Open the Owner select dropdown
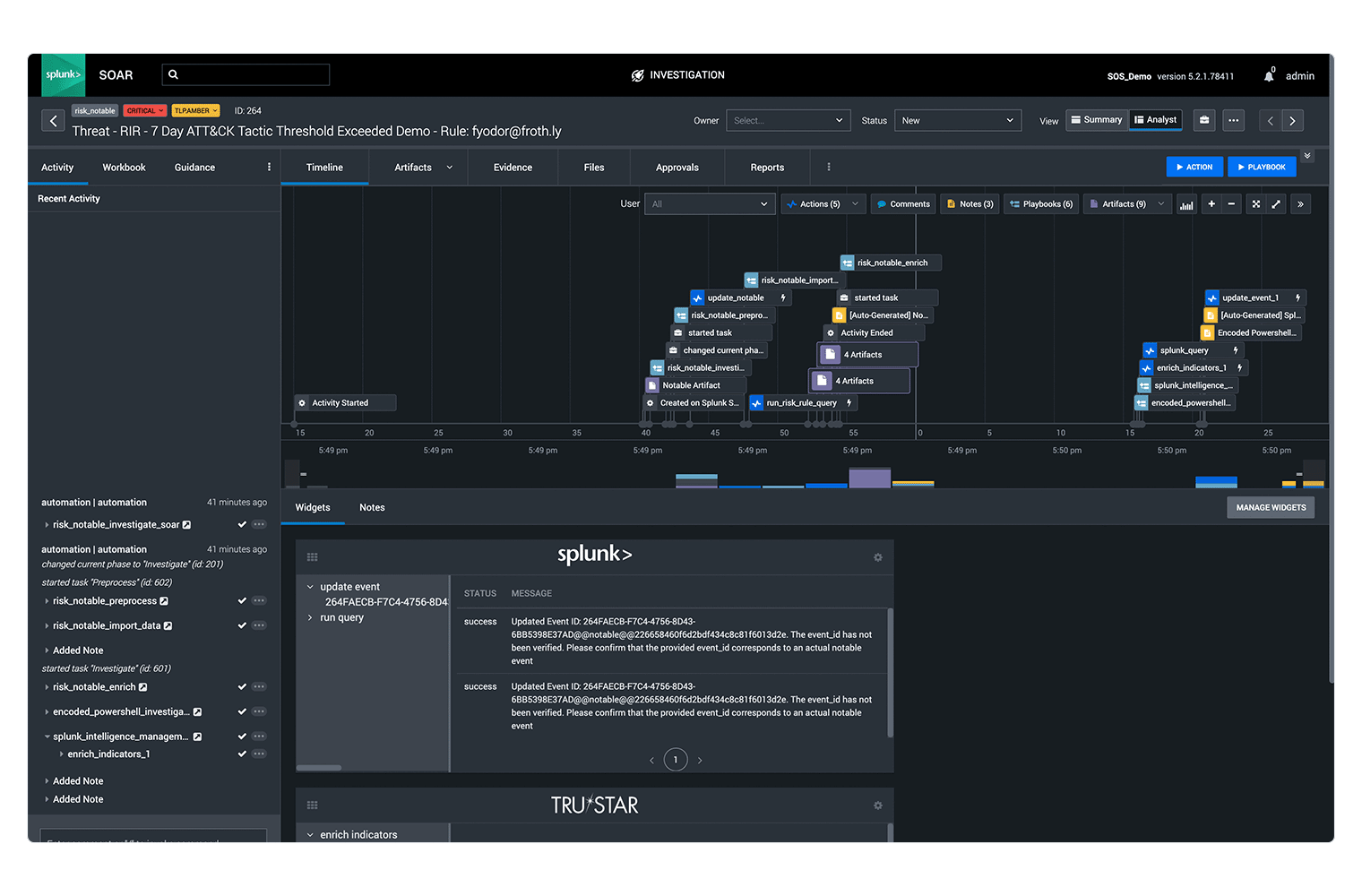 click(788, 121)
